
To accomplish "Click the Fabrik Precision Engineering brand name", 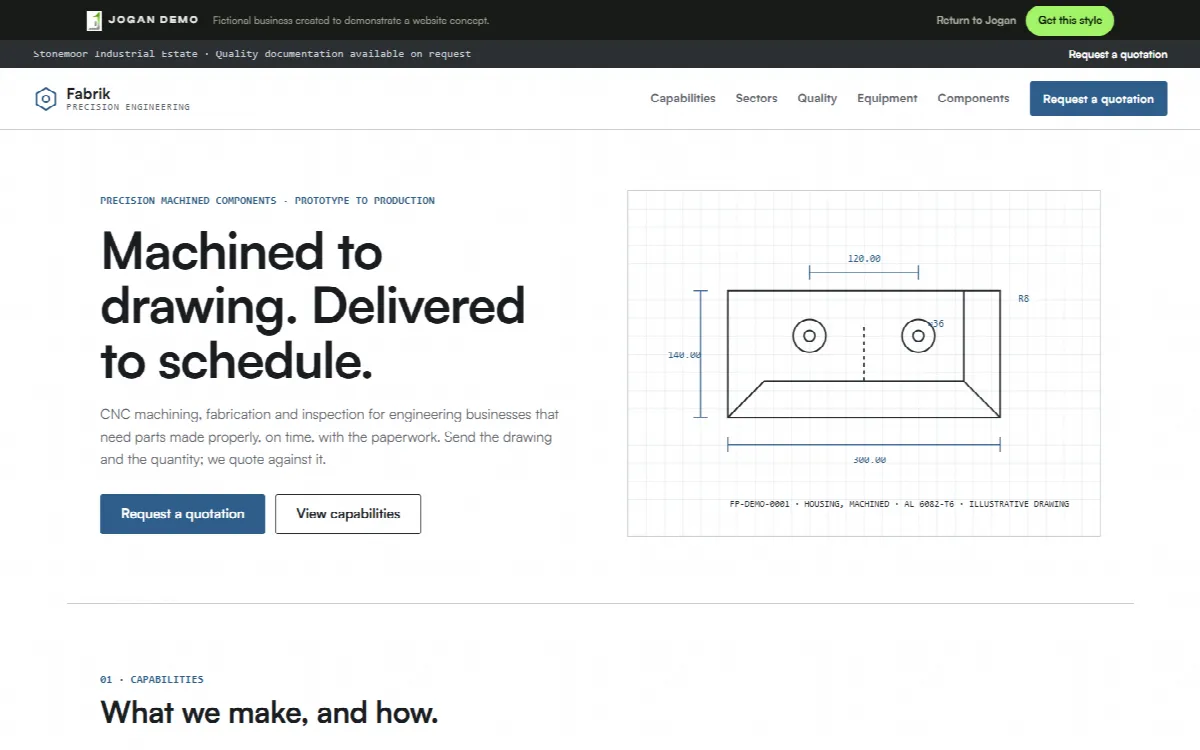I will [x=128, y=99].
